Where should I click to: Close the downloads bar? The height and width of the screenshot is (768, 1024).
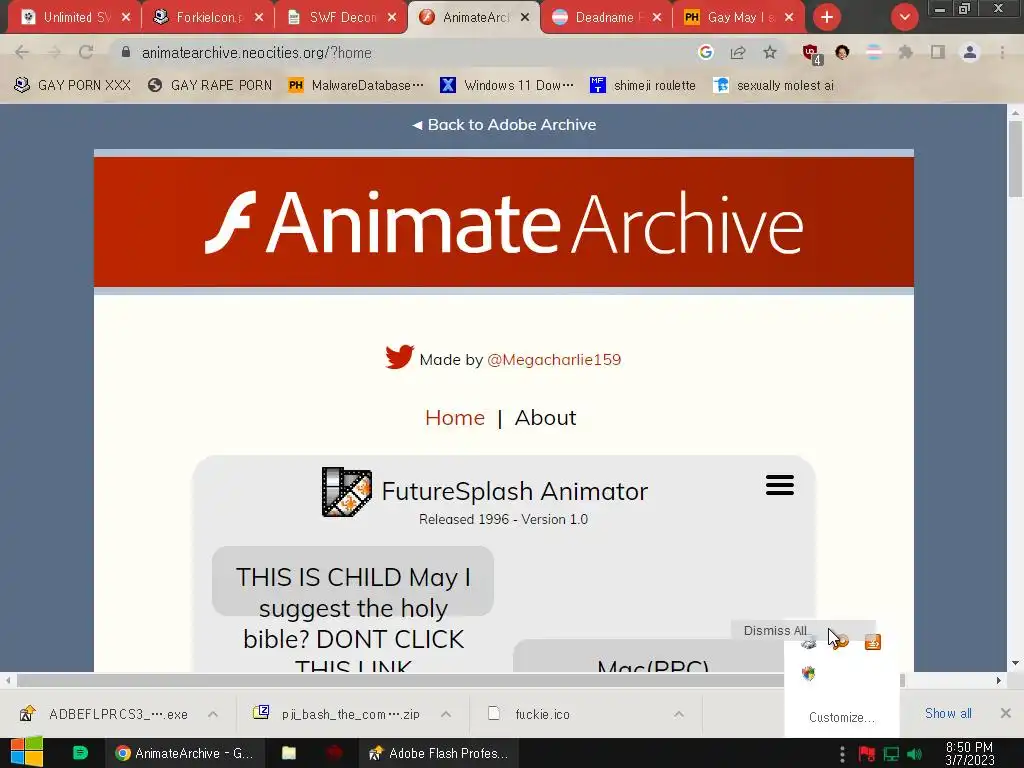click(x=1006, y=713)
